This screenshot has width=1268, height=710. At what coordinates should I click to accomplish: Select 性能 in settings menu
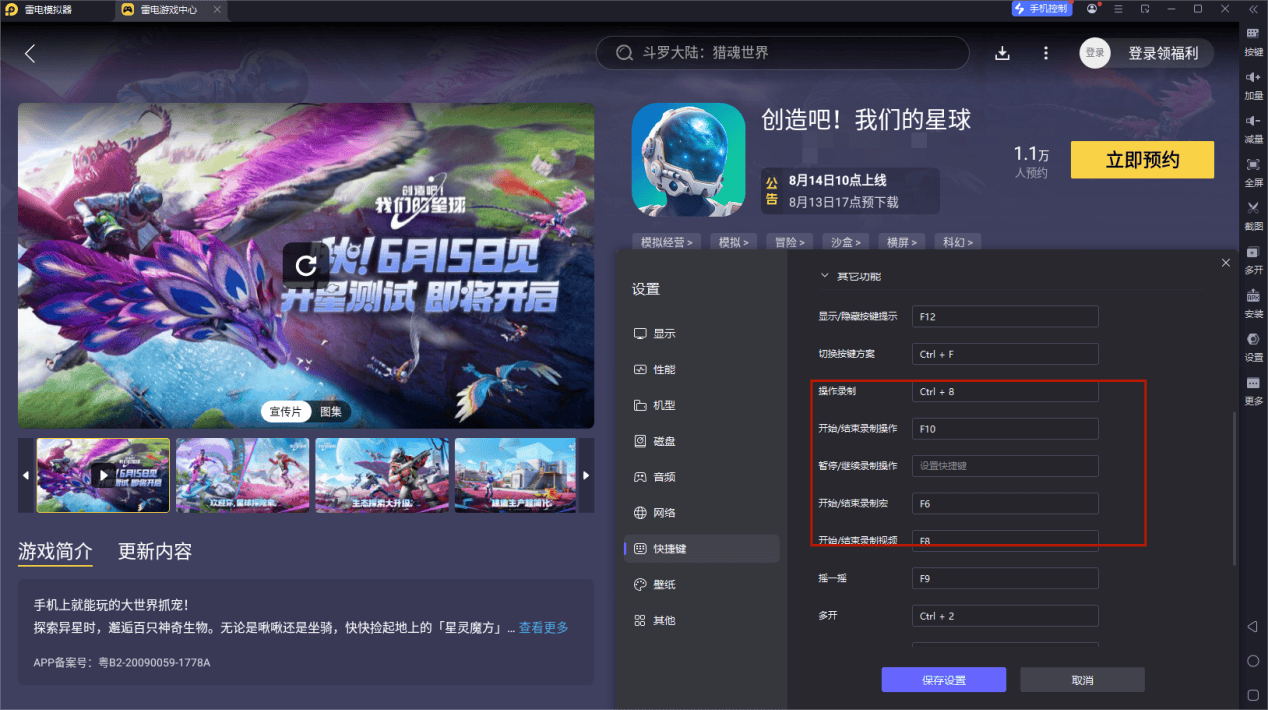(701, 369)
